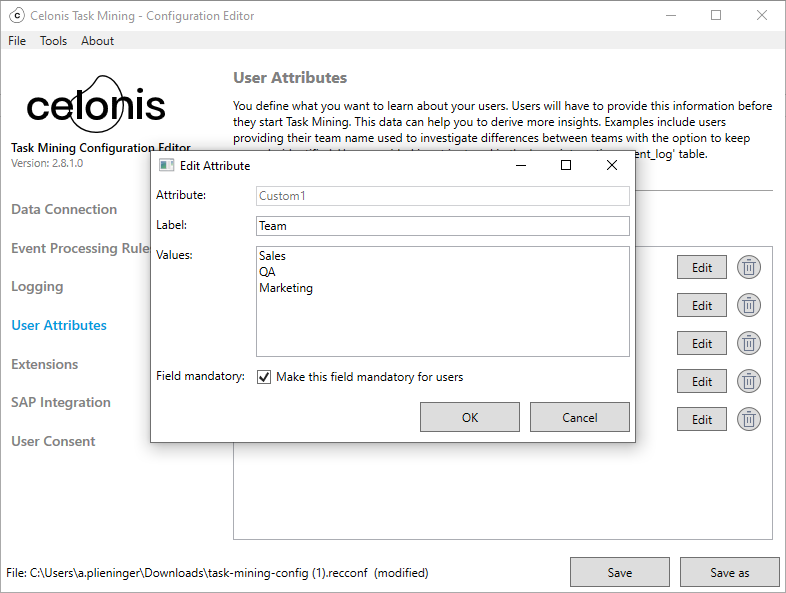Maximize the Edit Attribute dialog
This screenshot has height=593, width=786.
(x=566, y=165)
